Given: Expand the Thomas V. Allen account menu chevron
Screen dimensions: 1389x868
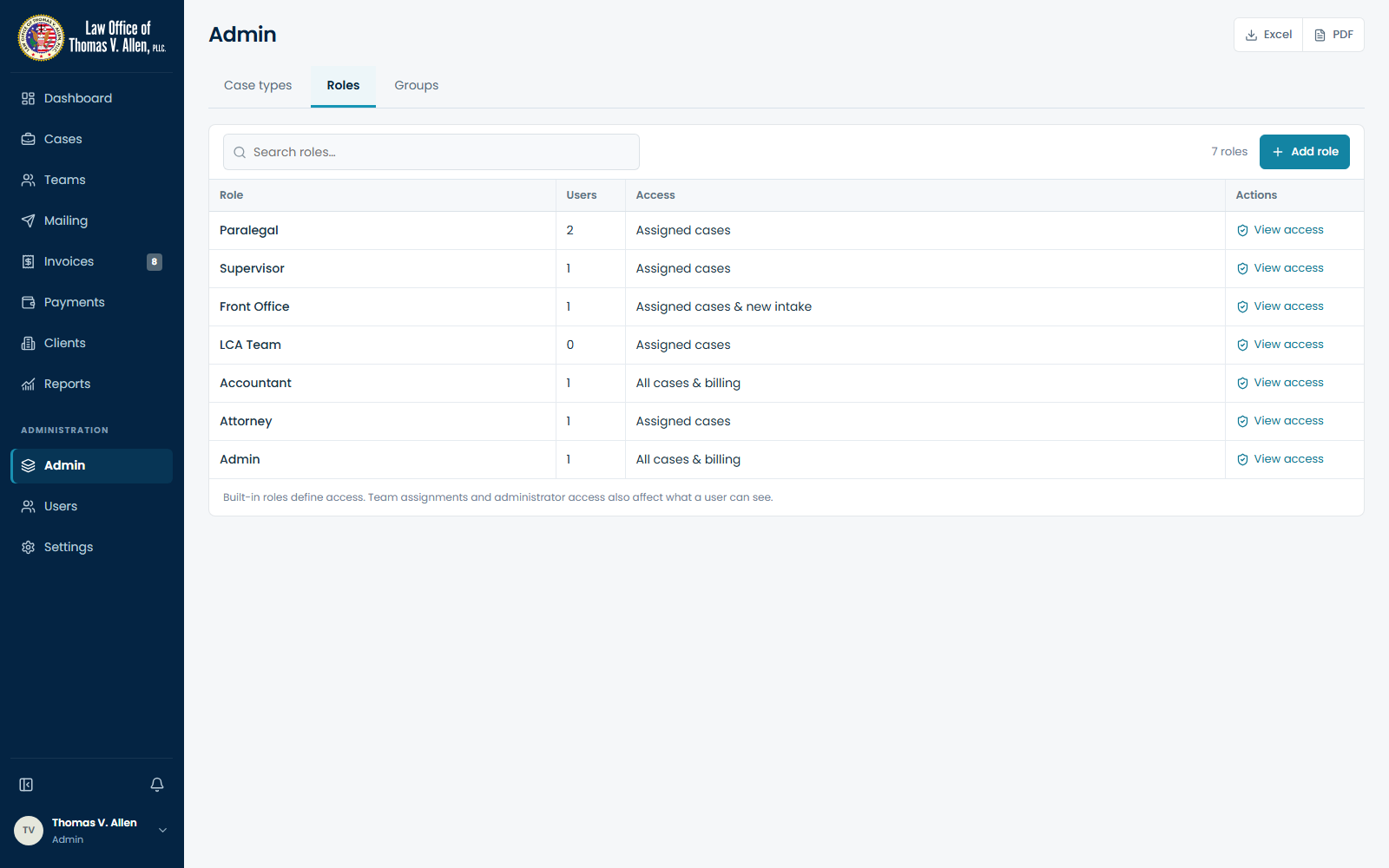Looking at the screenshot, I should pyautogui.click(x=162, y=831).
